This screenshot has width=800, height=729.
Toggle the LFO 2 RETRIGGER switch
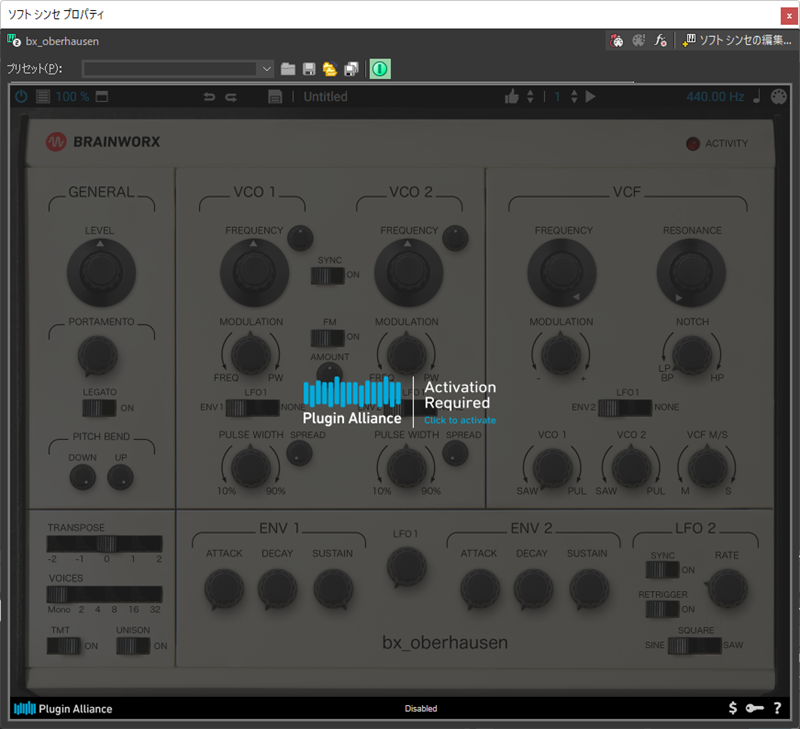pyautogui.click(x=662, y=609)
